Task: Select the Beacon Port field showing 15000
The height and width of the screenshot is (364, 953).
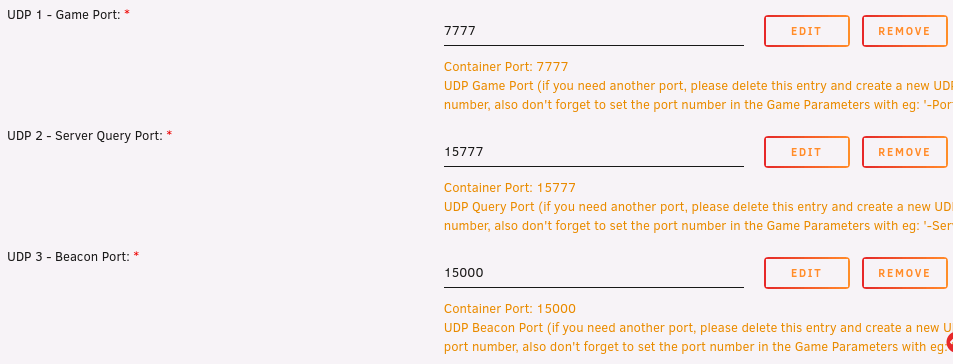Action: (x=593, y=273)
